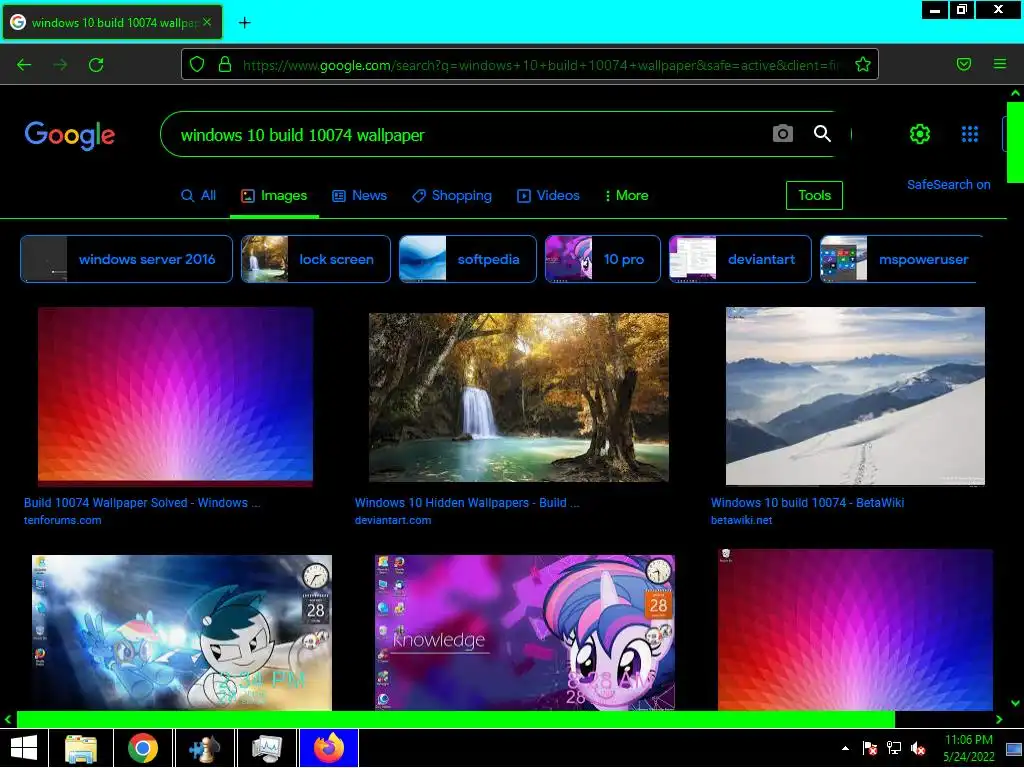Switch to Videos results
This screenshot has height=768, width=1024.
pos(548,195)
